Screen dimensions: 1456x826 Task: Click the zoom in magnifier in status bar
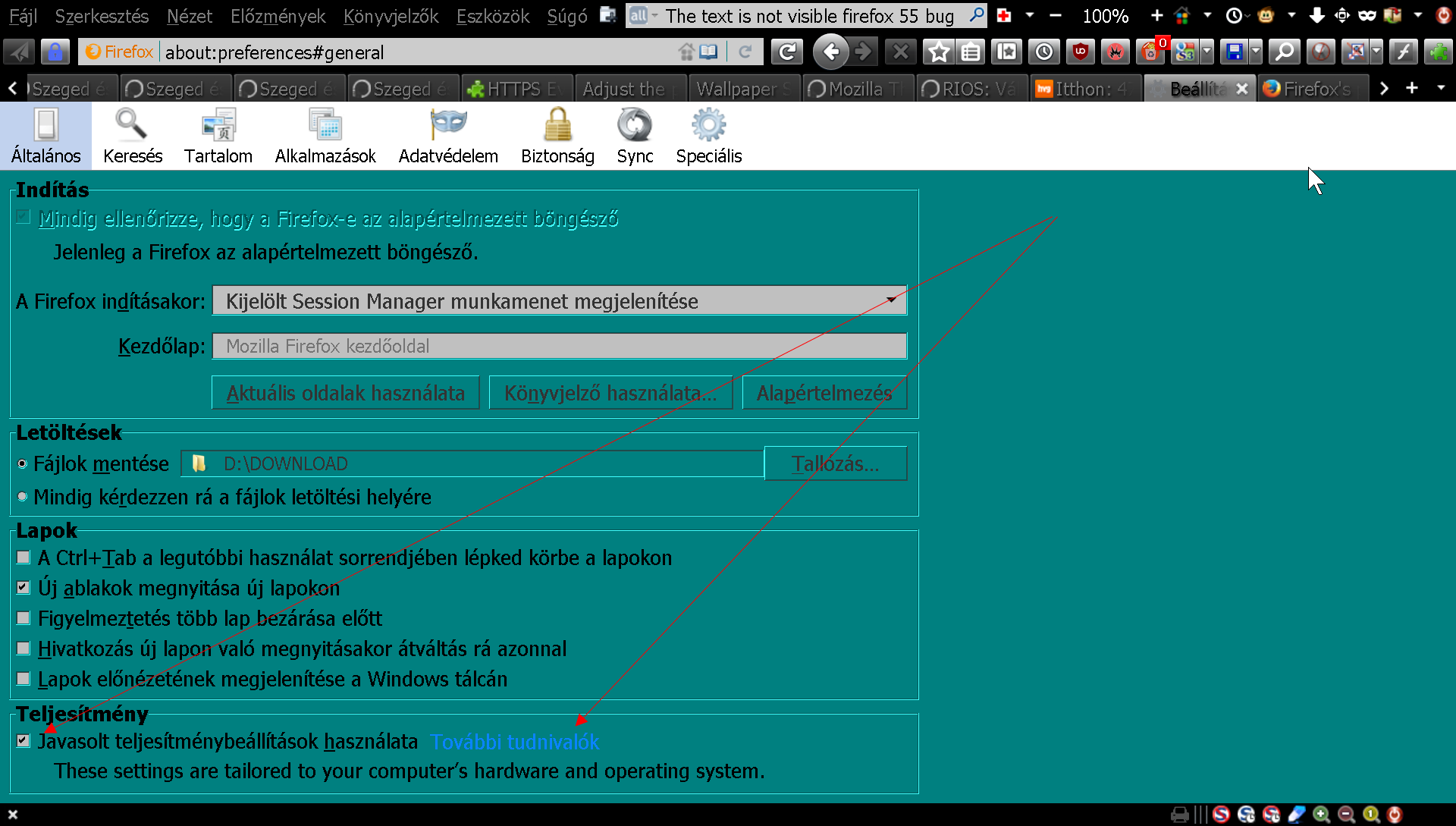click(x=1321, y=815)
